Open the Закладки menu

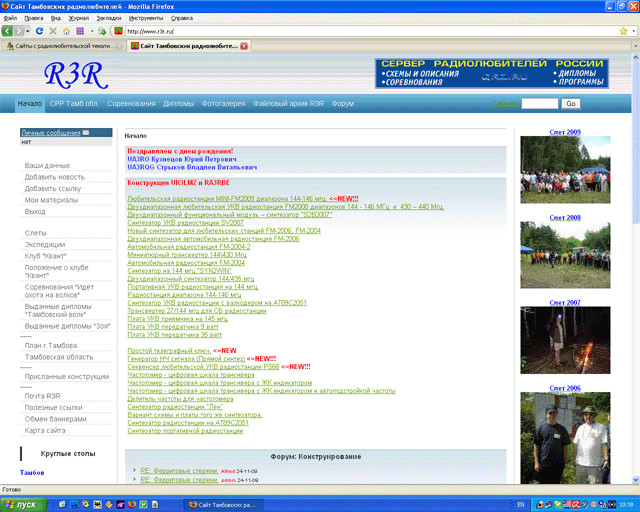pos(109,18)
